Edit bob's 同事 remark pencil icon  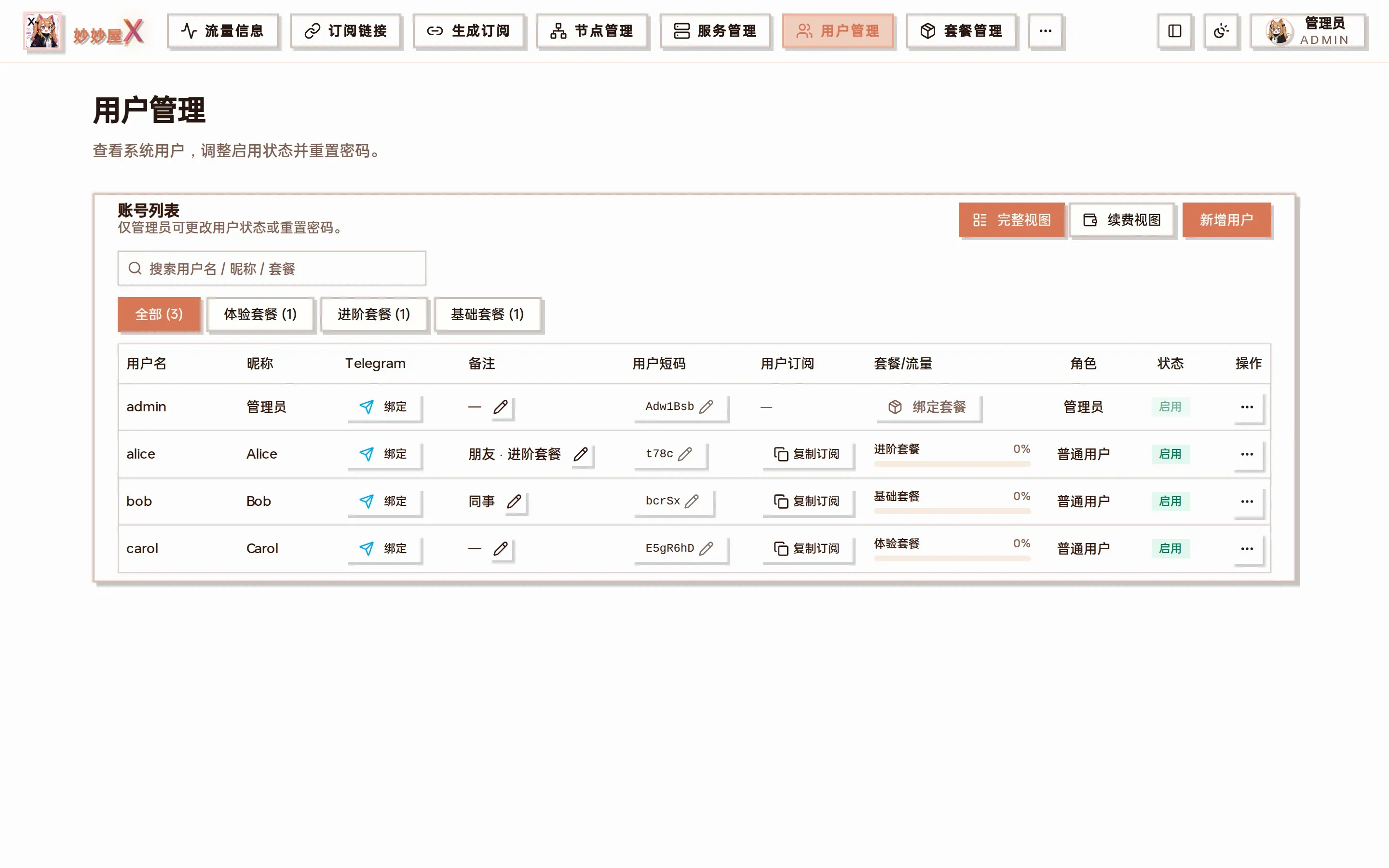pyautogui.click(x=514, y=501)
